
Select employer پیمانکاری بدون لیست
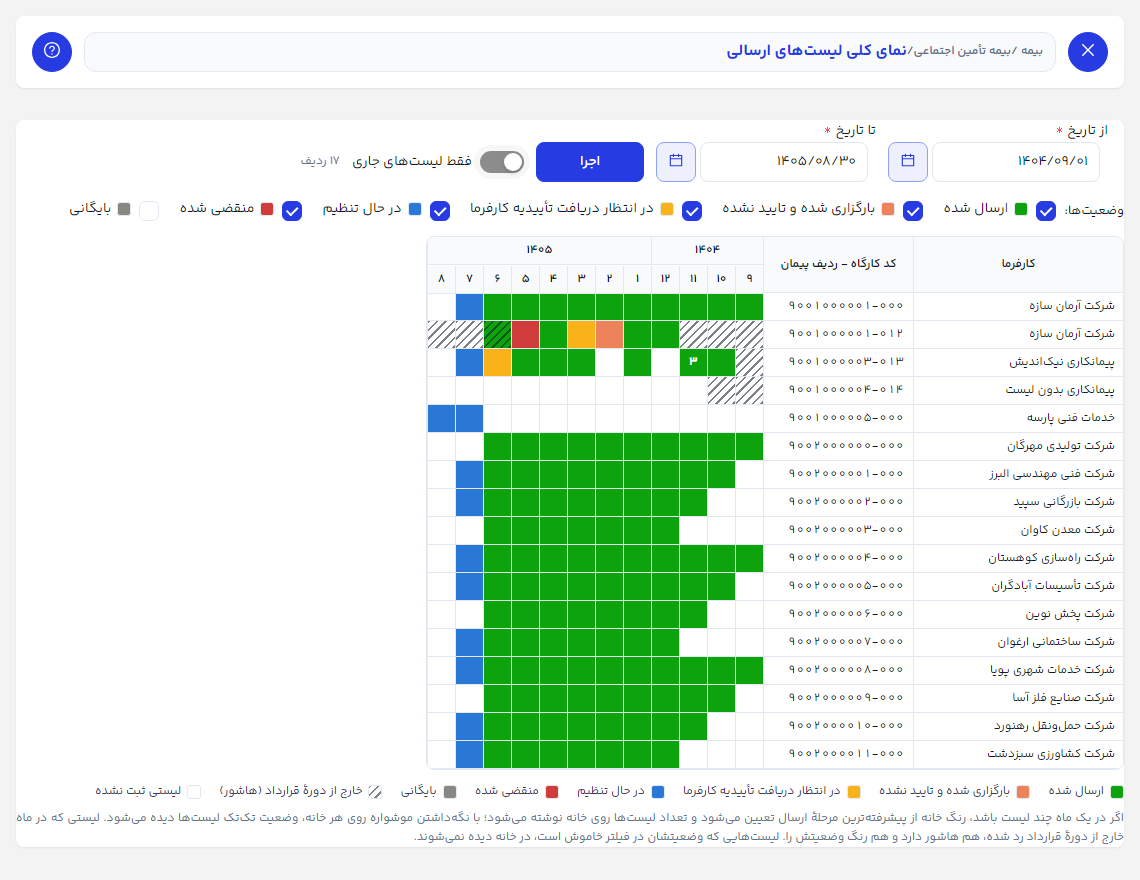1060,391
